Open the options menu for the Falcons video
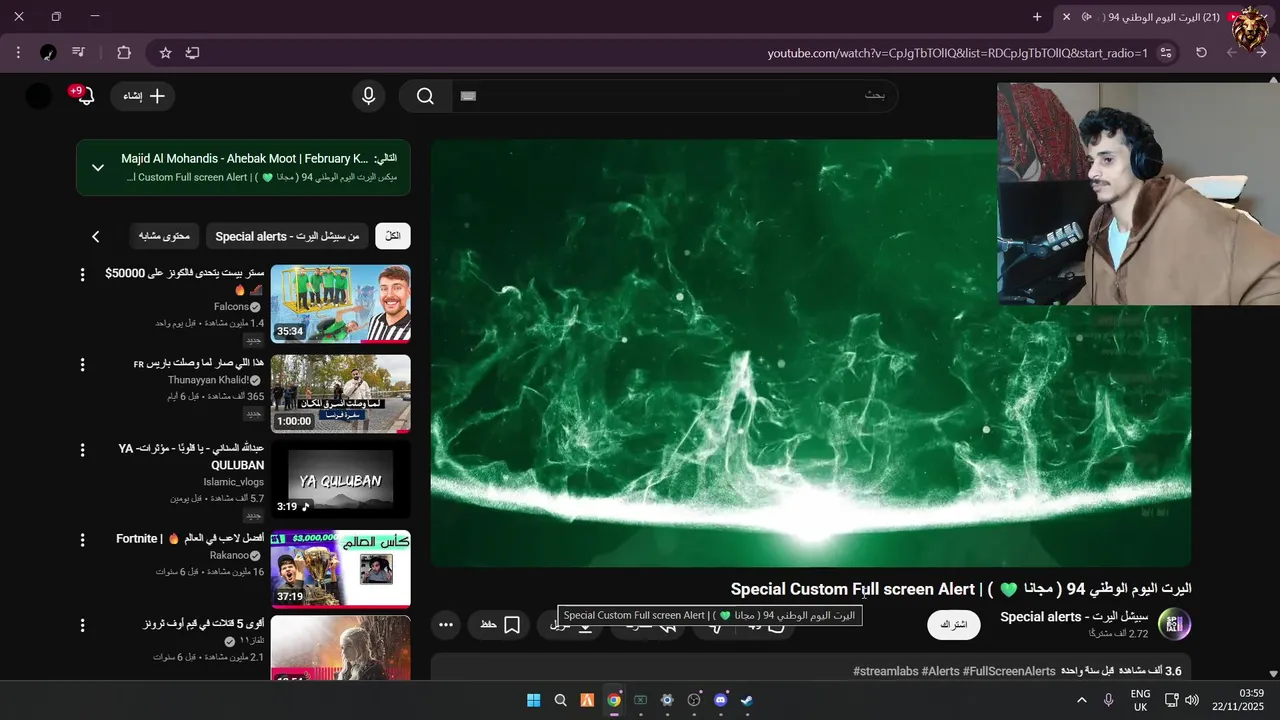Viewport: 1280px width, 720px height. pyautogui.click(x=83, y=274)
